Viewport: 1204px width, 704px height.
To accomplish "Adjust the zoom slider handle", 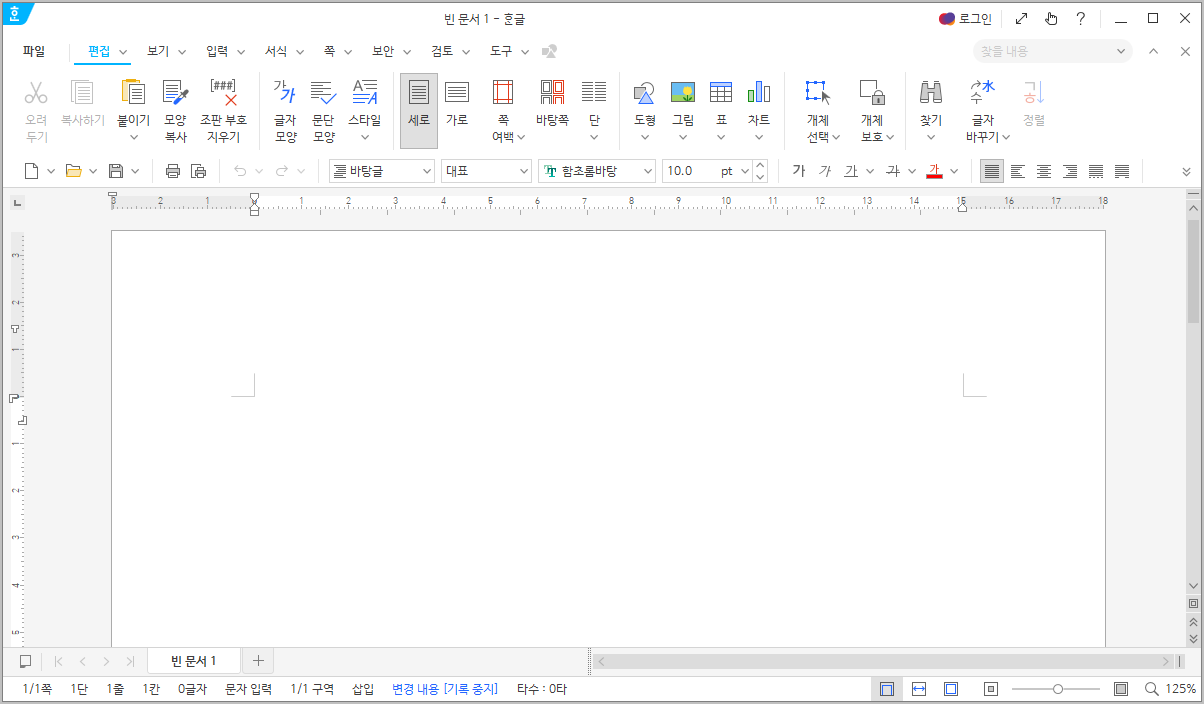I will tap(1057, 689).
